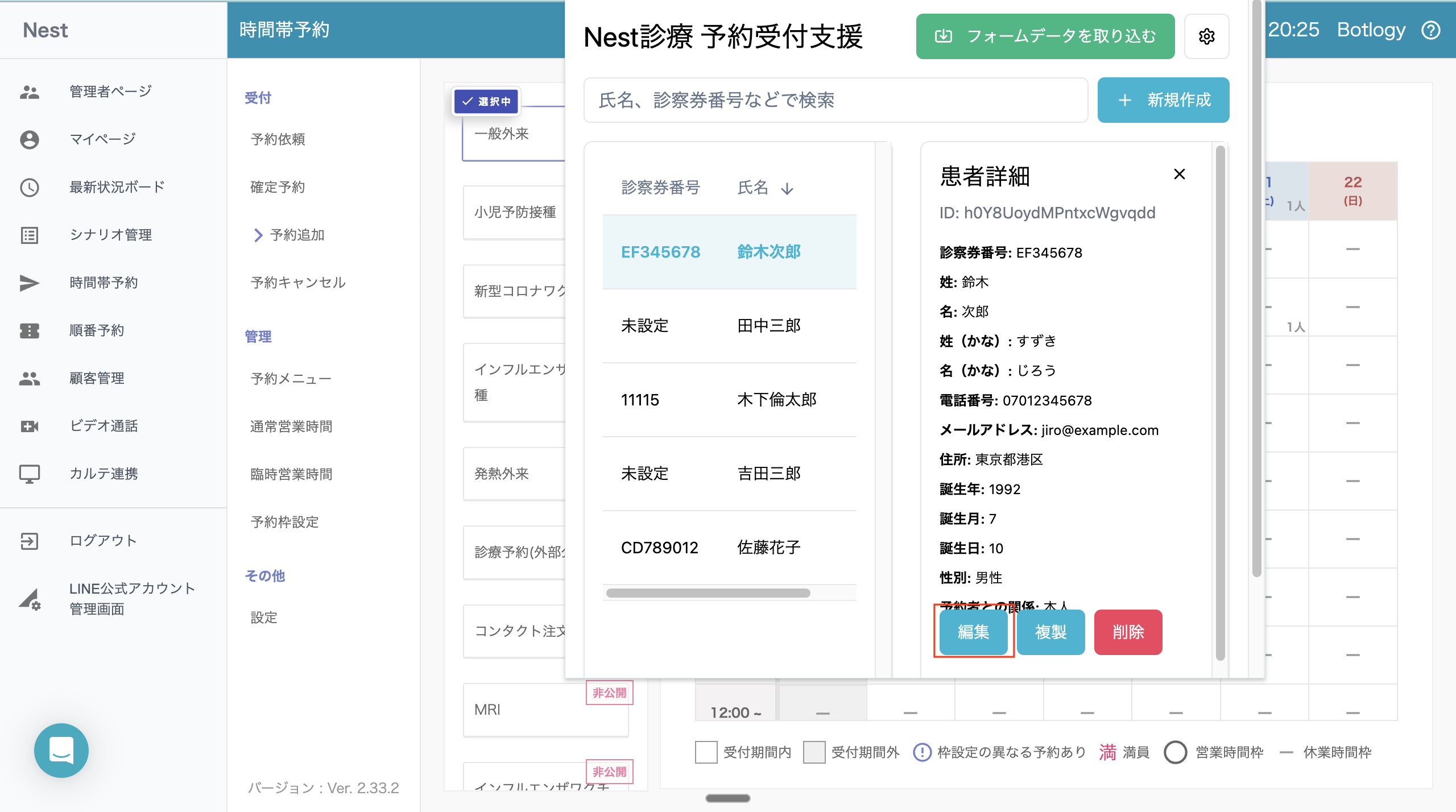Image resolution: width=1456 pixels, height=812 pixels.
Task: Open 予約メニュー in the management menu
Action: coord(291,379)
